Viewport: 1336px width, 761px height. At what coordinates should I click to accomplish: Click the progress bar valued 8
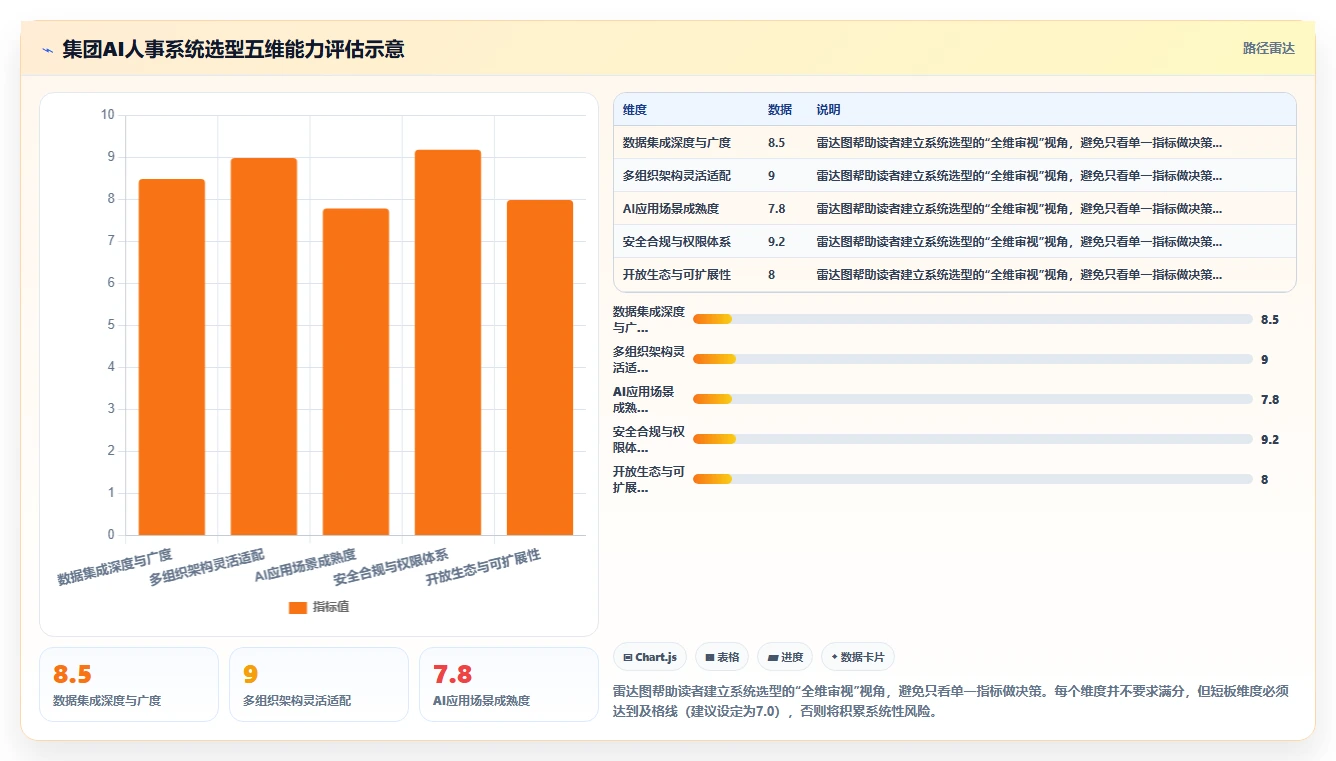tap(973, 479)
